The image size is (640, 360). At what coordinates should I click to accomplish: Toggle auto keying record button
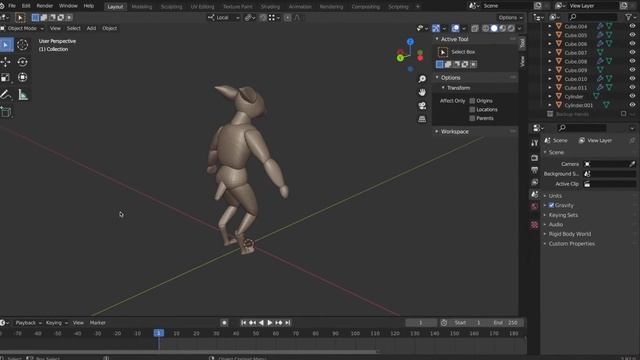click(224, 323)
